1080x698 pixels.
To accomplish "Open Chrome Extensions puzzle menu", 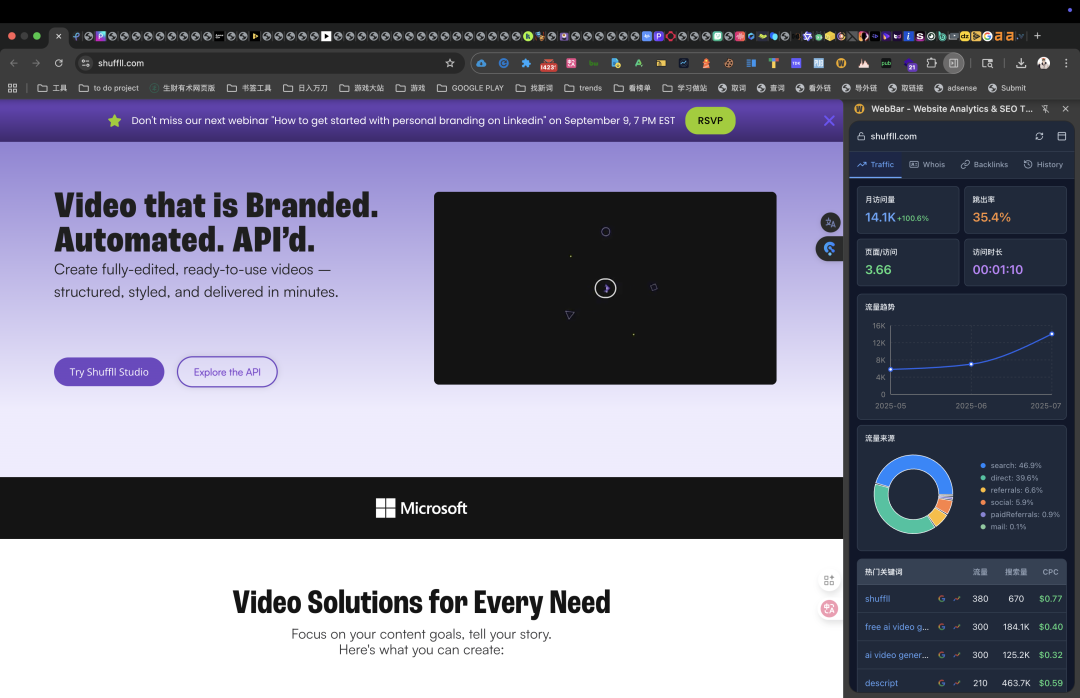I will point(931,63).
